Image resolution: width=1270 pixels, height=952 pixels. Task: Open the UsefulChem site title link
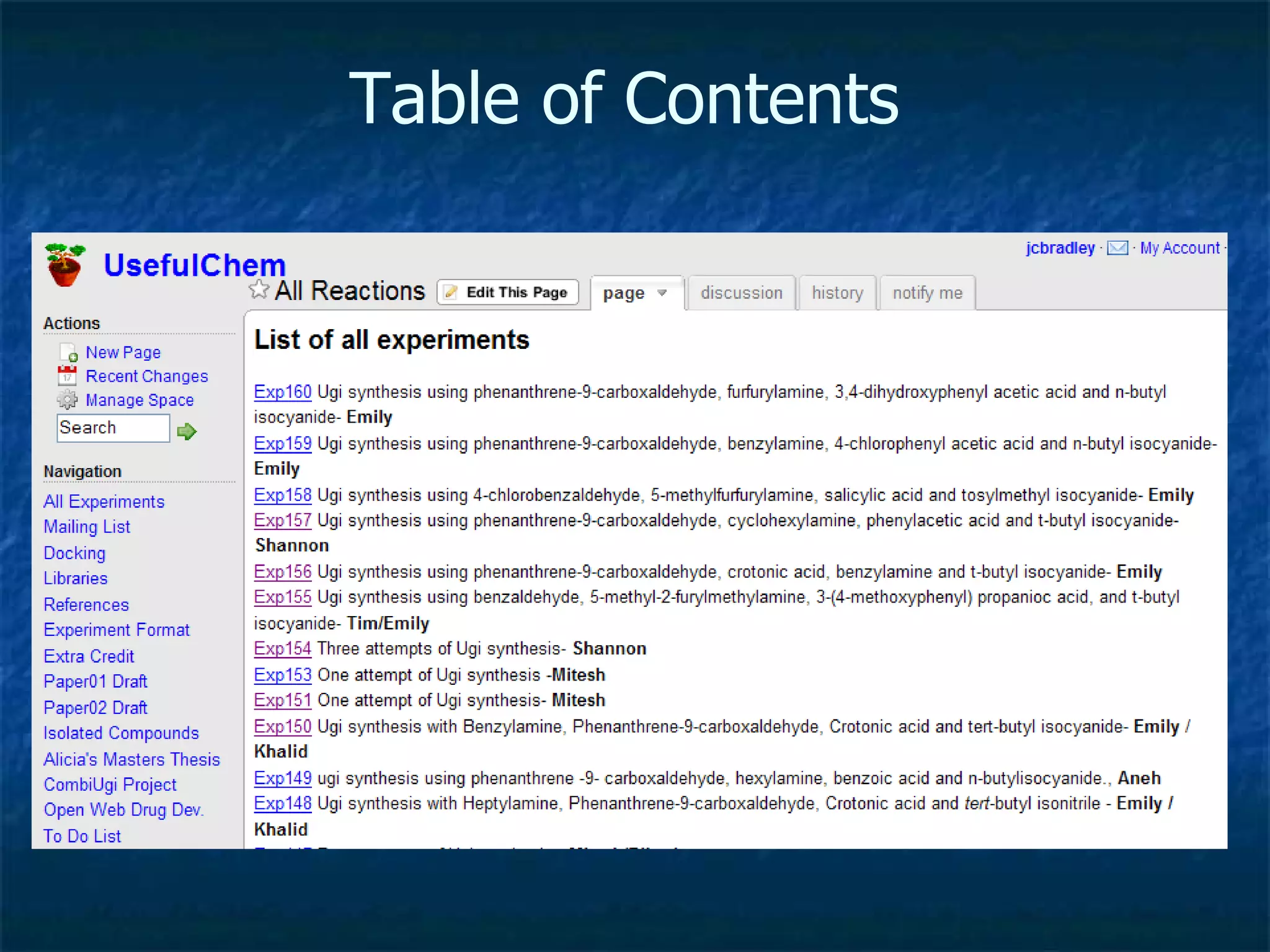click(x=195, y=265)
